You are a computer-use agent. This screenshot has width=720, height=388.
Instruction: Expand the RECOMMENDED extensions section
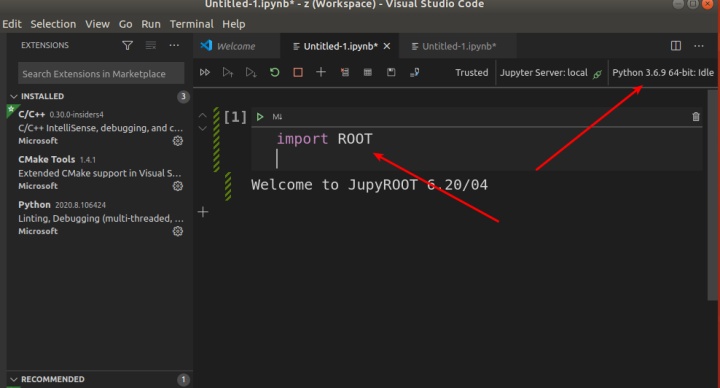(14, 379)
